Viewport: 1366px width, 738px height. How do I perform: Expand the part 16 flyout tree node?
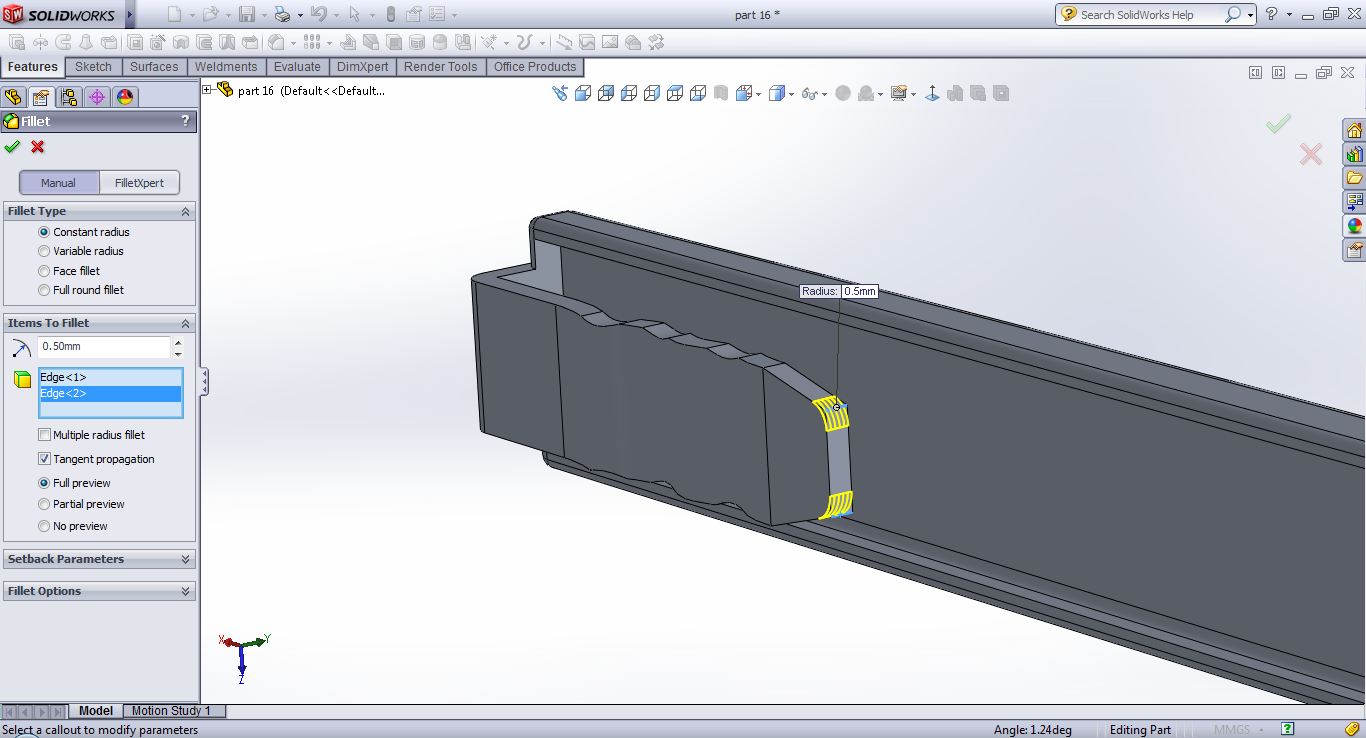click(x=207, y=90)
